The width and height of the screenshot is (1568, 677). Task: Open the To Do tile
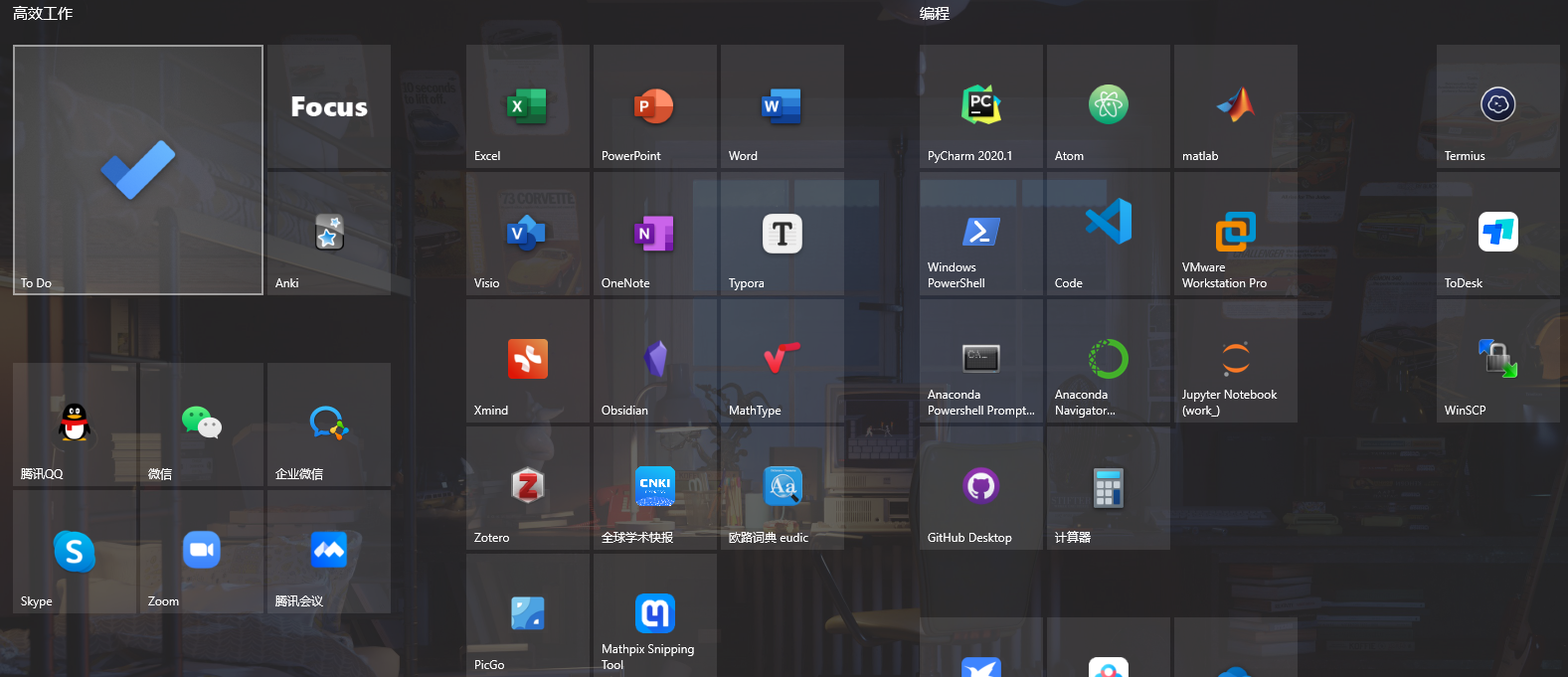[x=138, y=170]
